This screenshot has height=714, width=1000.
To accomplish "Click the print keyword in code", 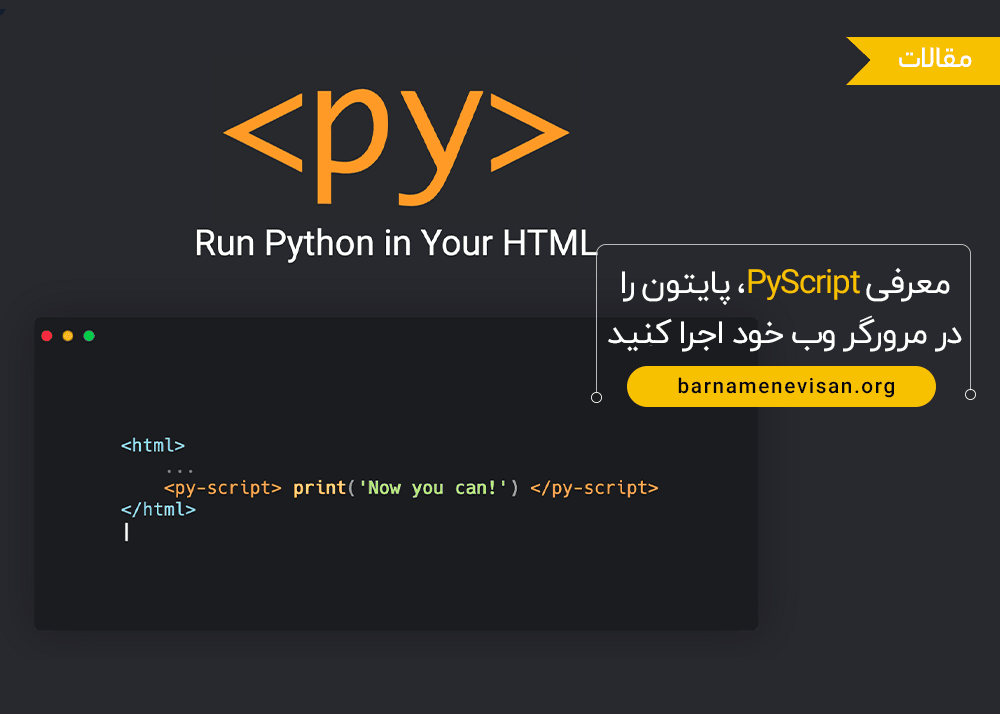I will point(320,488).
